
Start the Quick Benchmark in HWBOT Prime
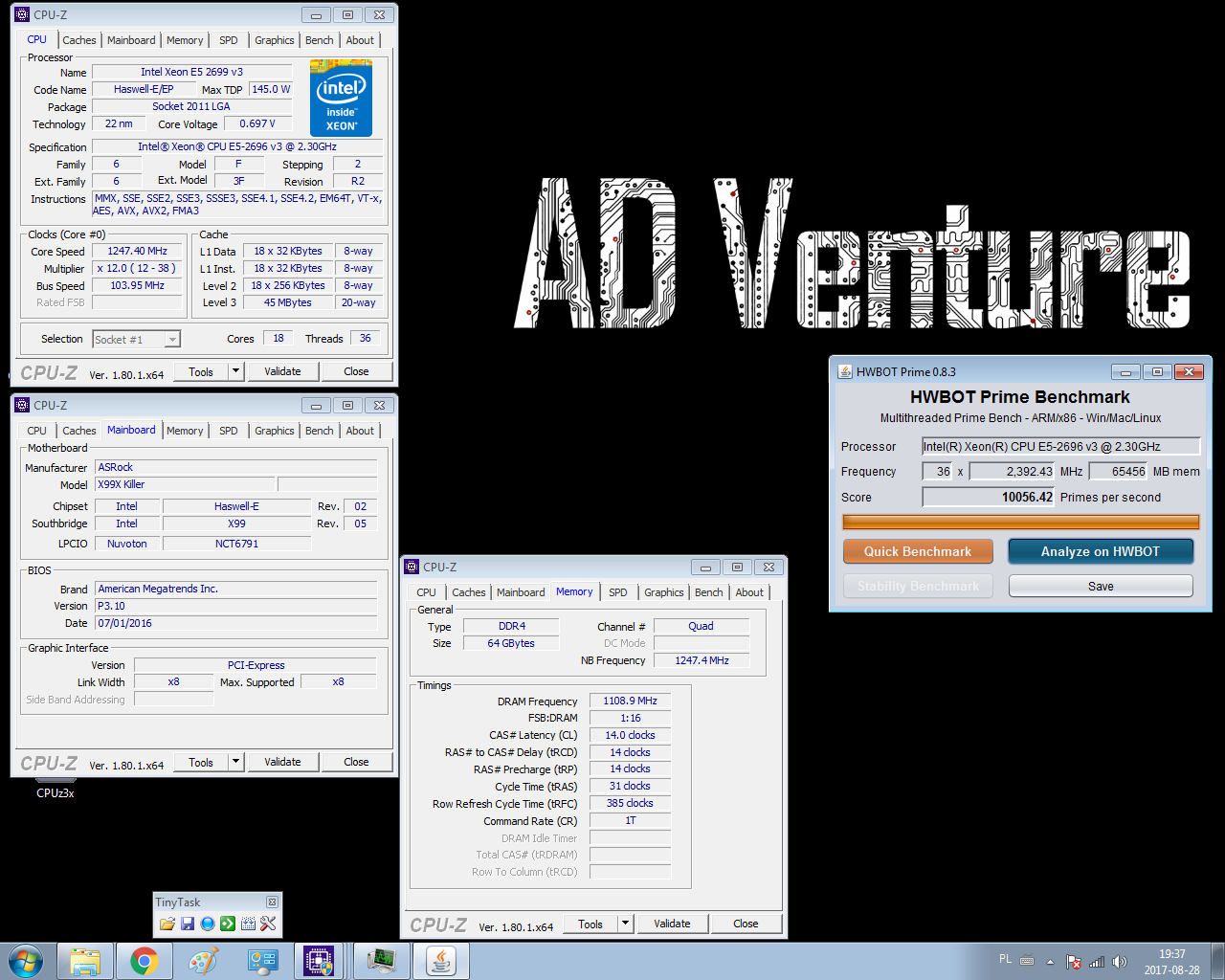pyautogui.click(x=918, y=551)
